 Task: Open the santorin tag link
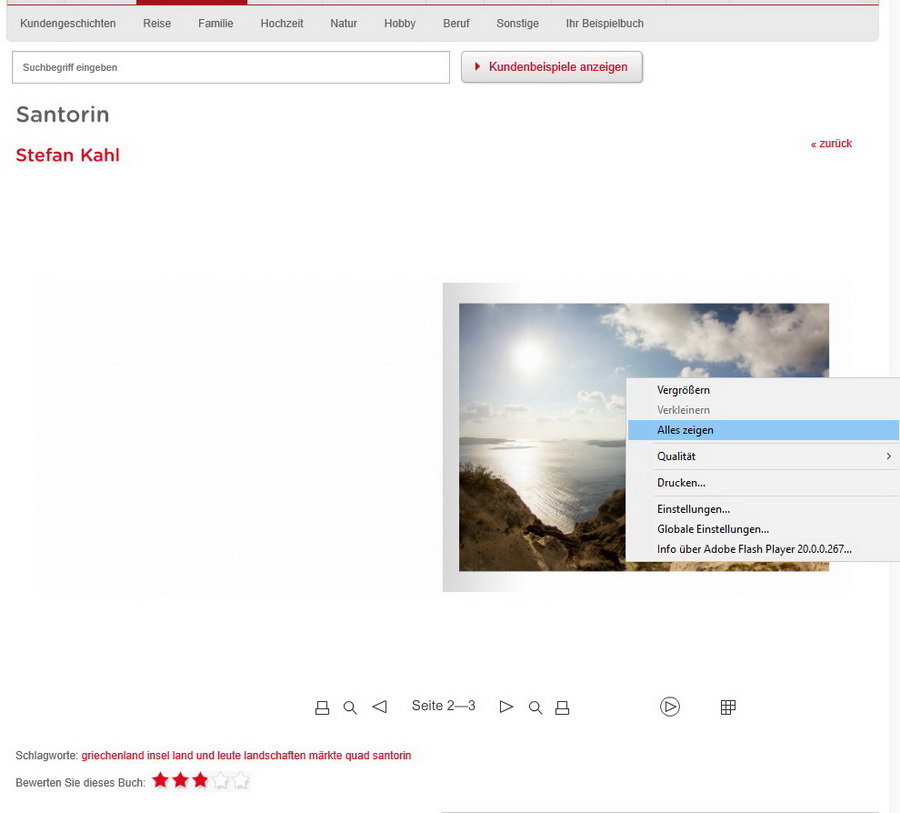pos(391,756)
